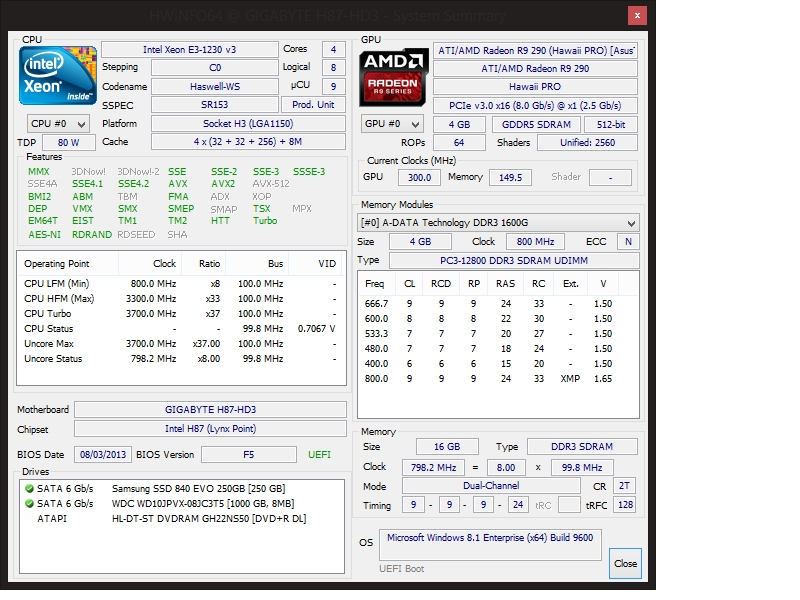Click the Microsoft Windows 8.1 Enterprise OS field

coord(490,545)
